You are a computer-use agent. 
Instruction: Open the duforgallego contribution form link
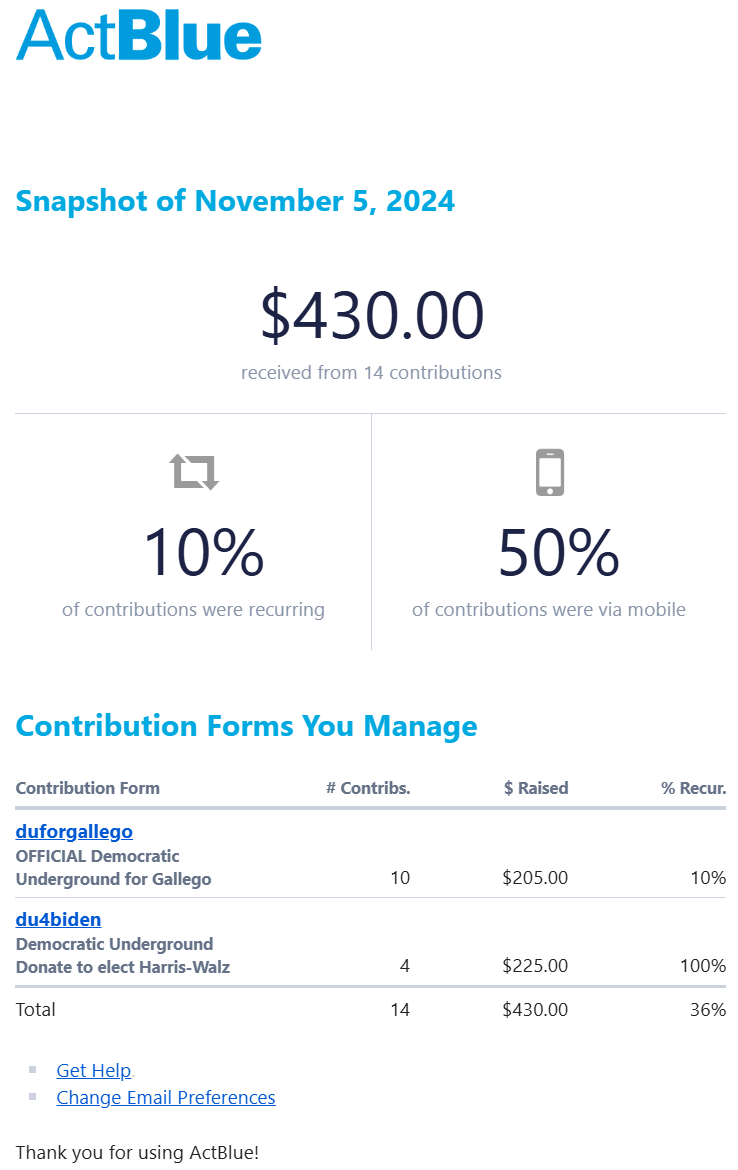pos(74,831)
